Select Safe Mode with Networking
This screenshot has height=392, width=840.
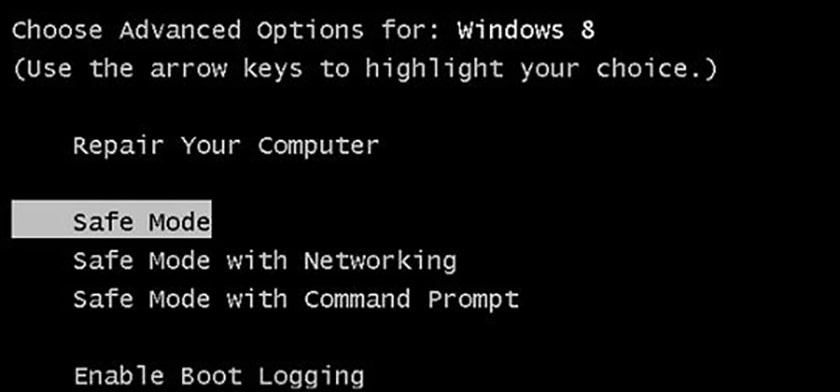click(x=265, y=261)
